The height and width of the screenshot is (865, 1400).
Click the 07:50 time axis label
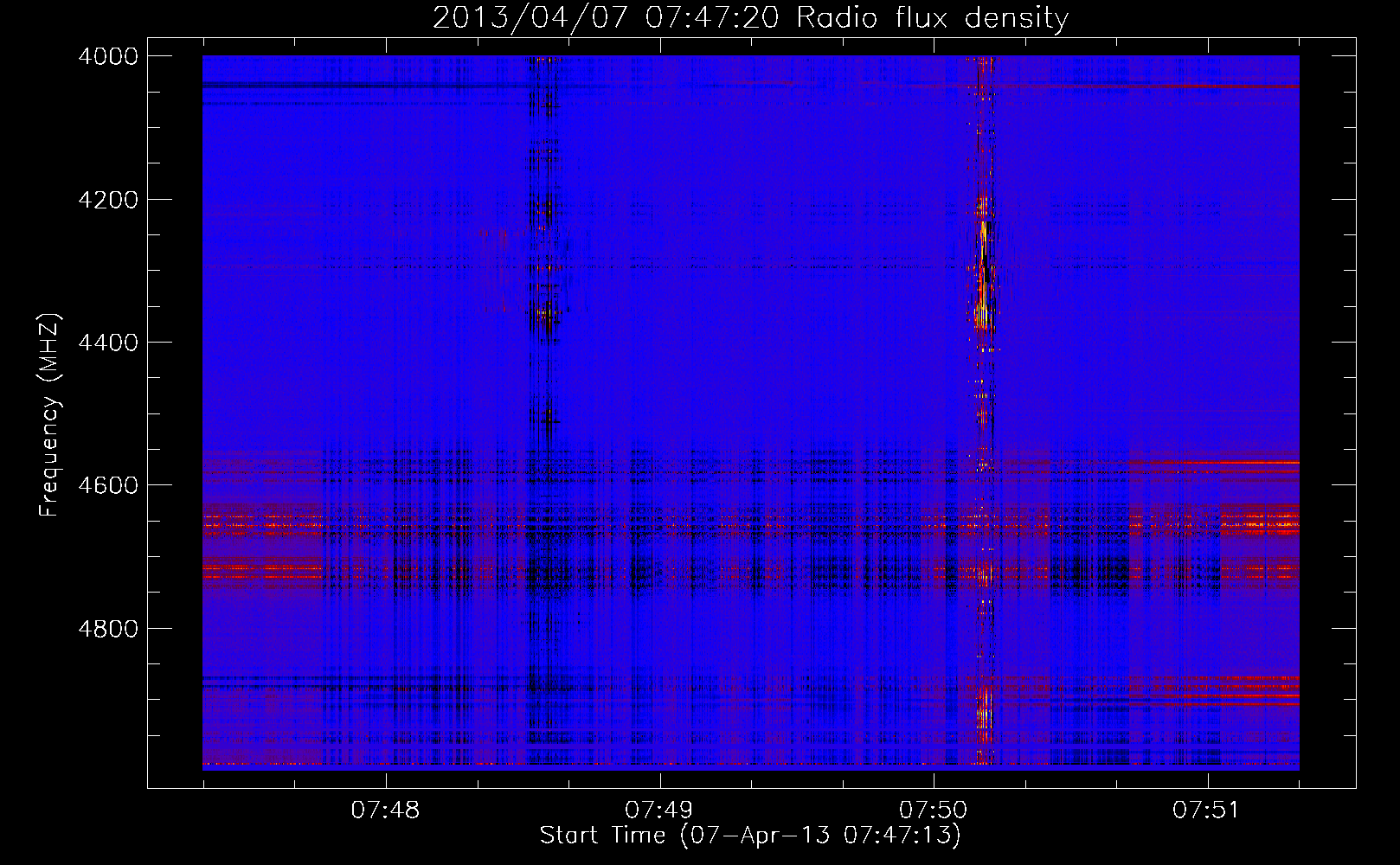[934, 810]
